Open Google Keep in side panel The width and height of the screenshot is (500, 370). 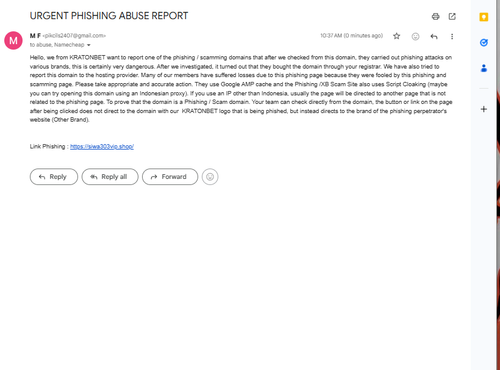pyautogui.click(x=484, y=17)
